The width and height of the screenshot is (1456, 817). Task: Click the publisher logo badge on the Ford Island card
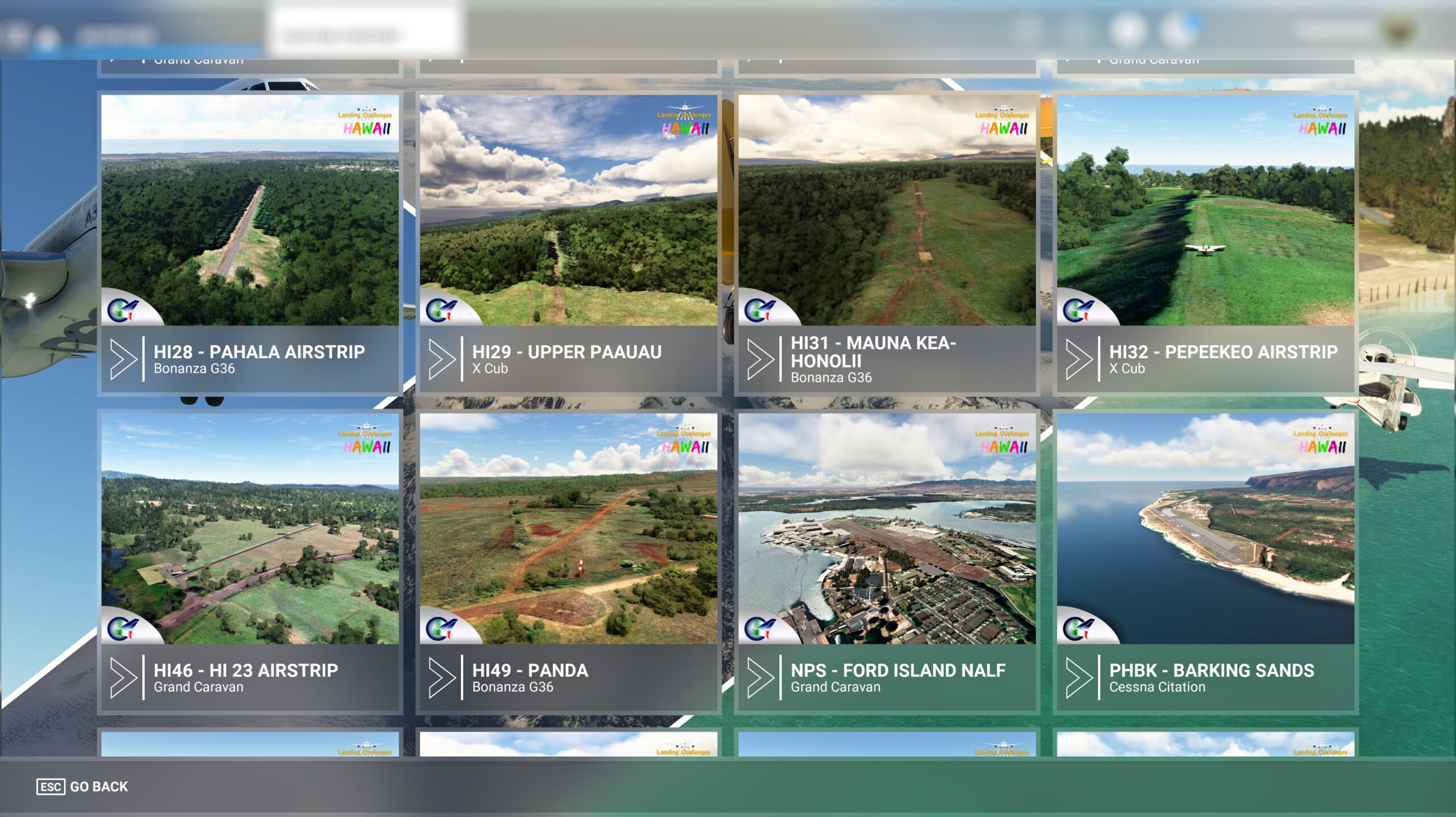tap(760, 628)
